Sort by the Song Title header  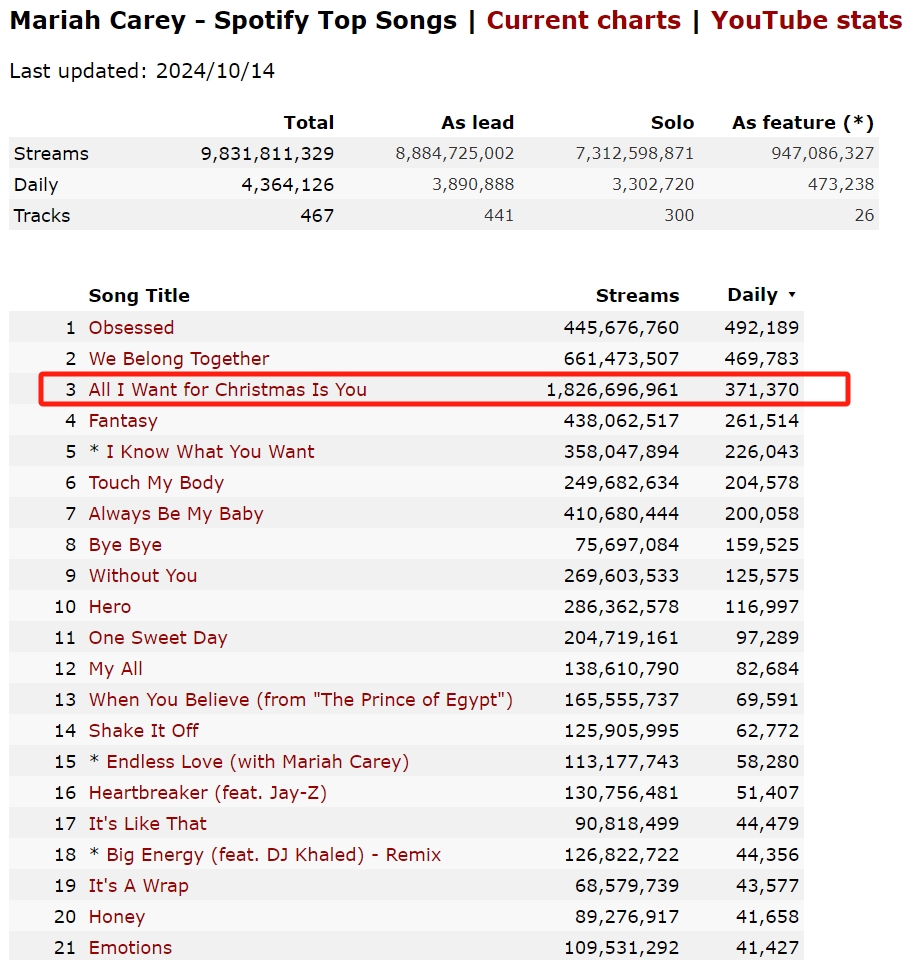coord(139,296)
